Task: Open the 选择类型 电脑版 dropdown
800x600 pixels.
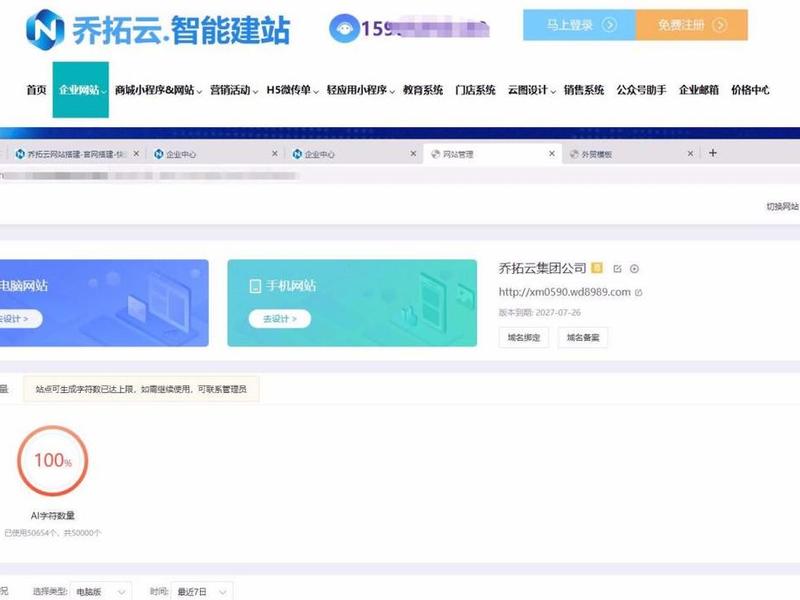Action: point(101,591)
